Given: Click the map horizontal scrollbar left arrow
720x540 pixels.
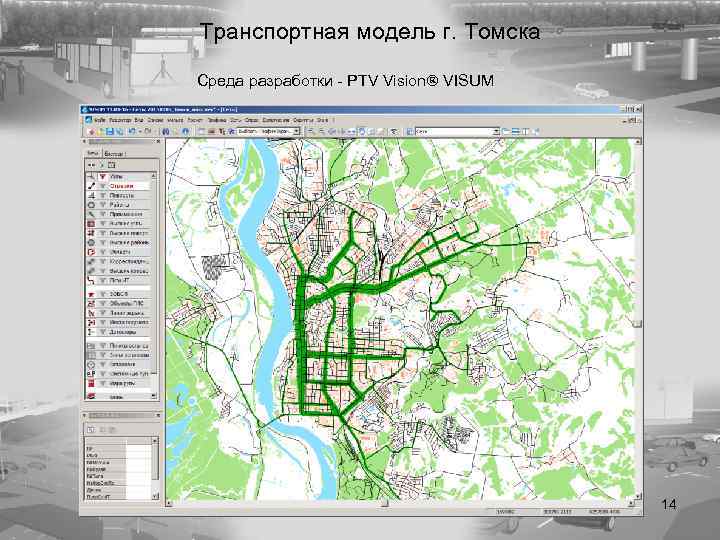Looking at the screenshot, I should click(169, 504).
